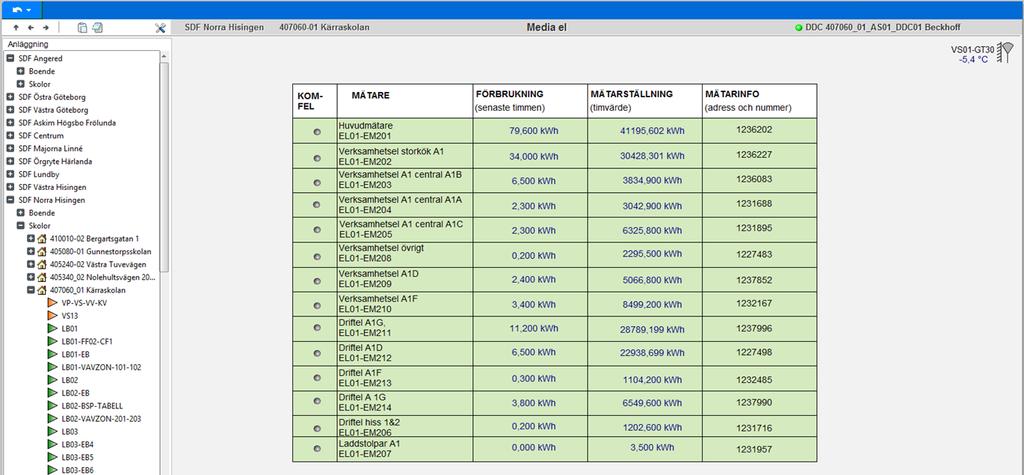Select the Anläggning panel tab
This screenshot has height=475, width=1024.
pos(28,44)
